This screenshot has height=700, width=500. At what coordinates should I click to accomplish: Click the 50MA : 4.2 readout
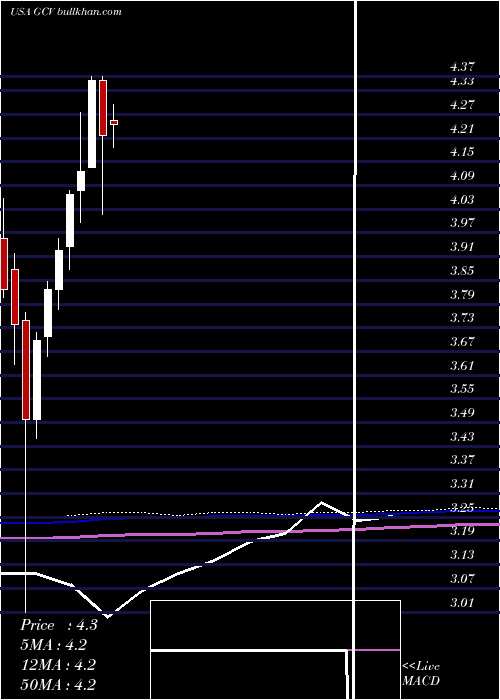58,684
